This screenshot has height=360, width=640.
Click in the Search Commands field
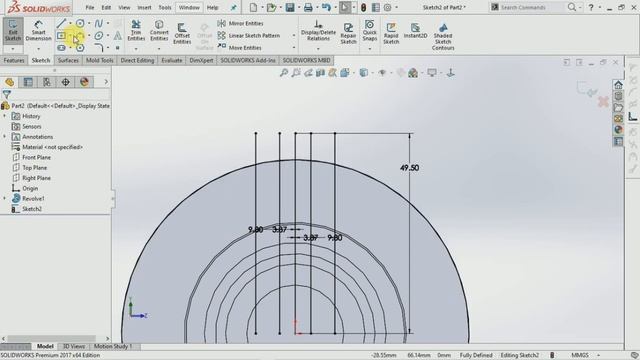[528, 7]
